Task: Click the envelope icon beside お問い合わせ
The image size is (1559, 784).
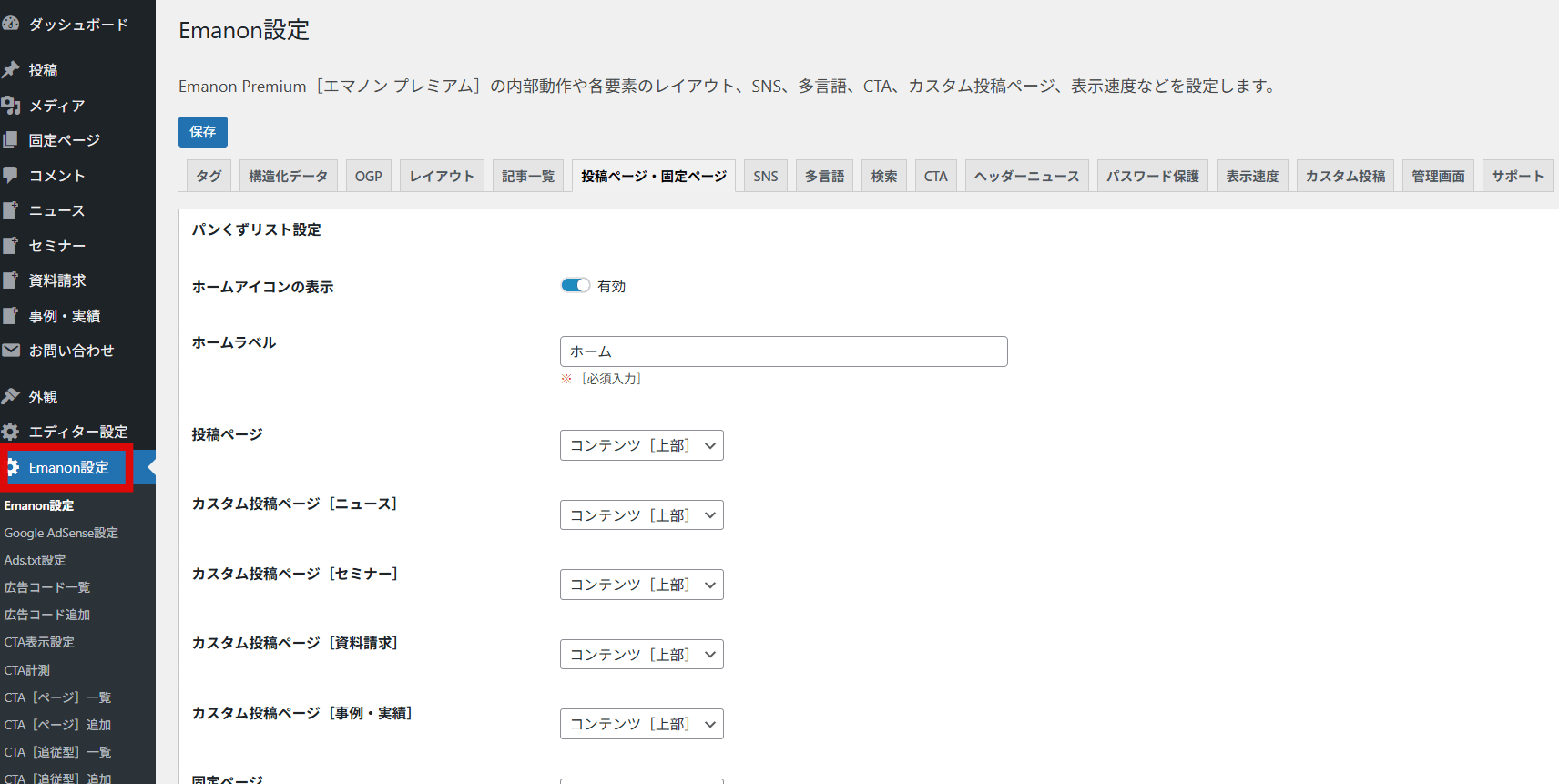Action: click(x=10, y=351)
